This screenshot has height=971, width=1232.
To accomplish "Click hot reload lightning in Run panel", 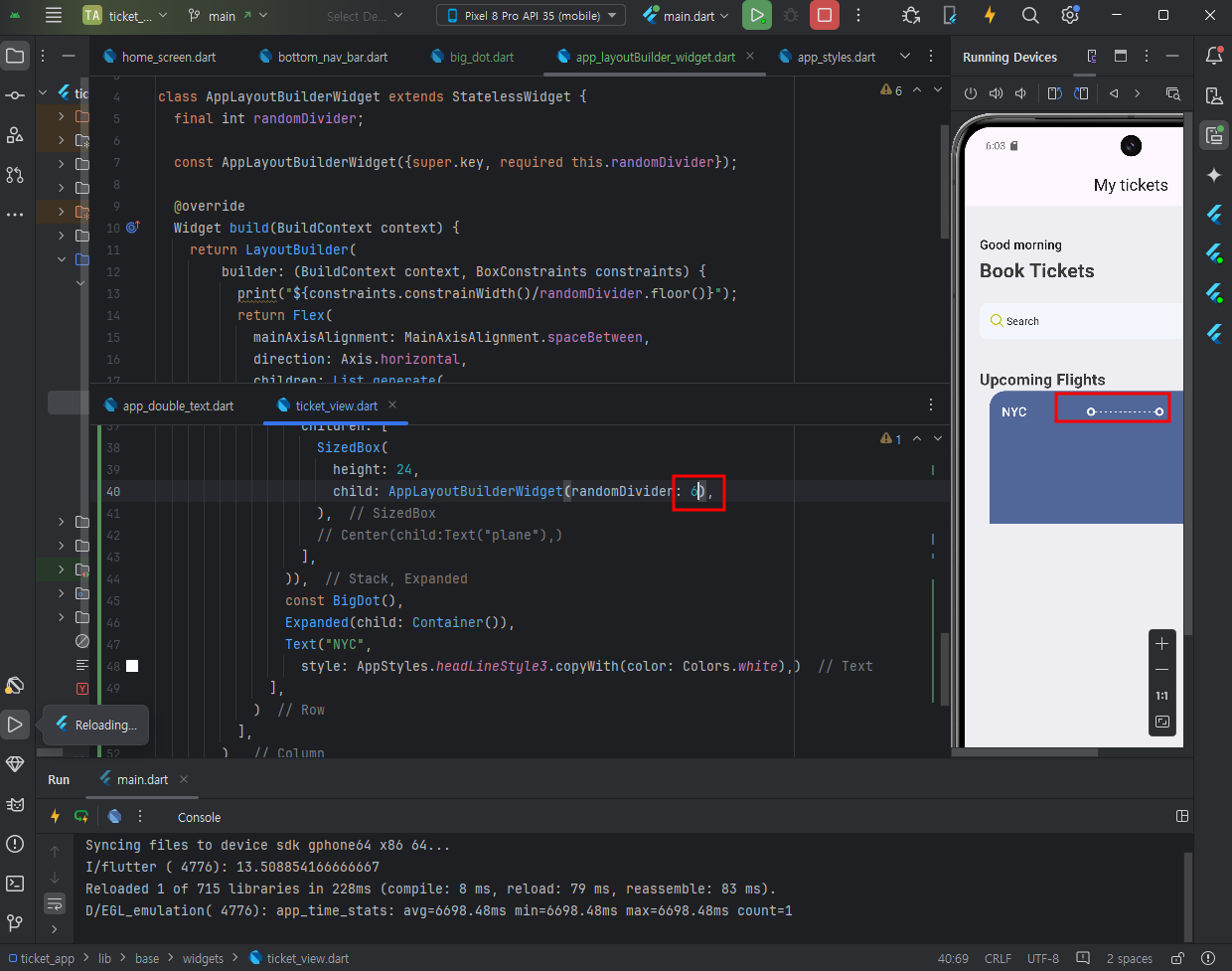I will point(56,816).
